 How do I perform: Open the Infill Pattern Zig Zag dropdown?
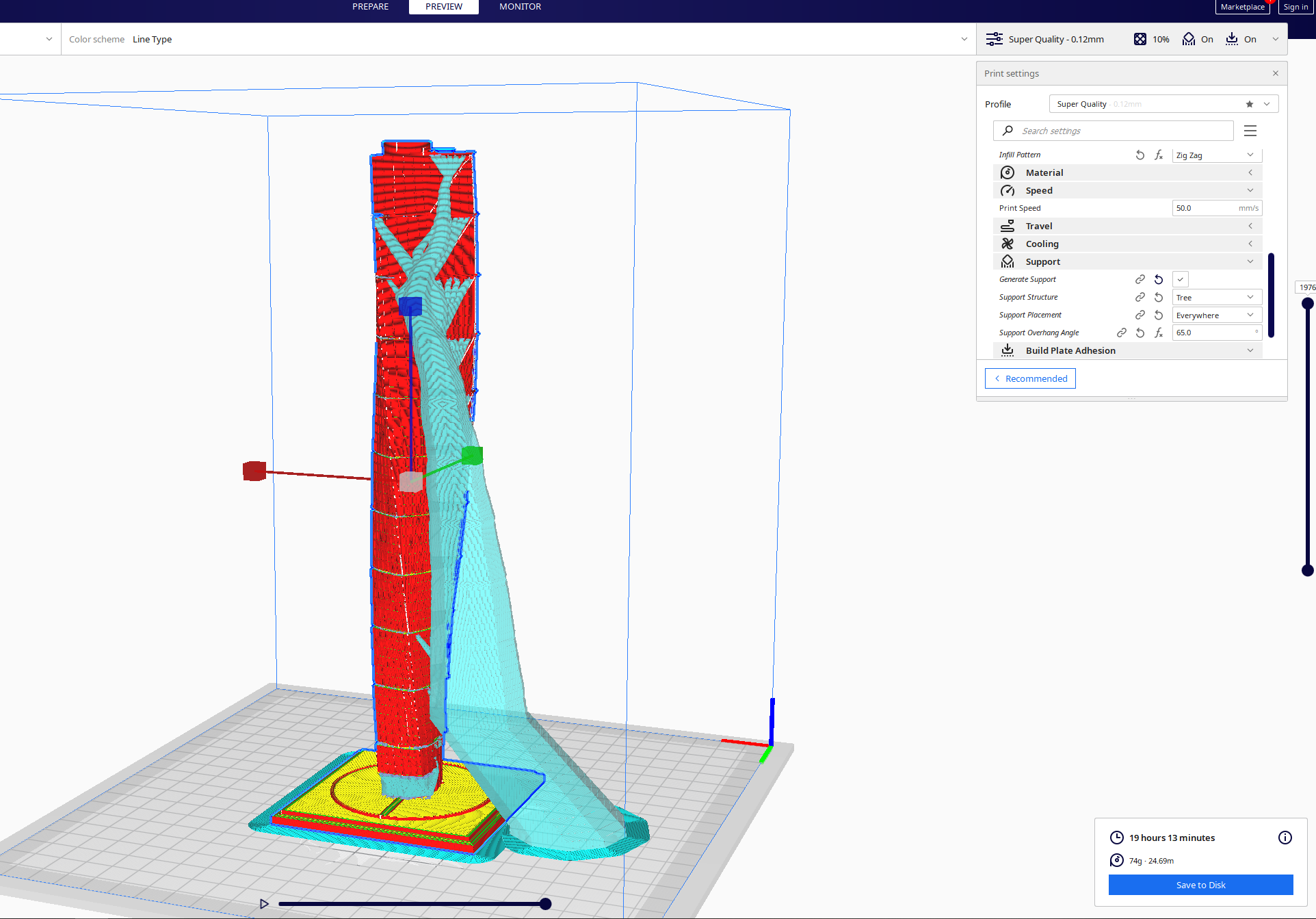1216,155
